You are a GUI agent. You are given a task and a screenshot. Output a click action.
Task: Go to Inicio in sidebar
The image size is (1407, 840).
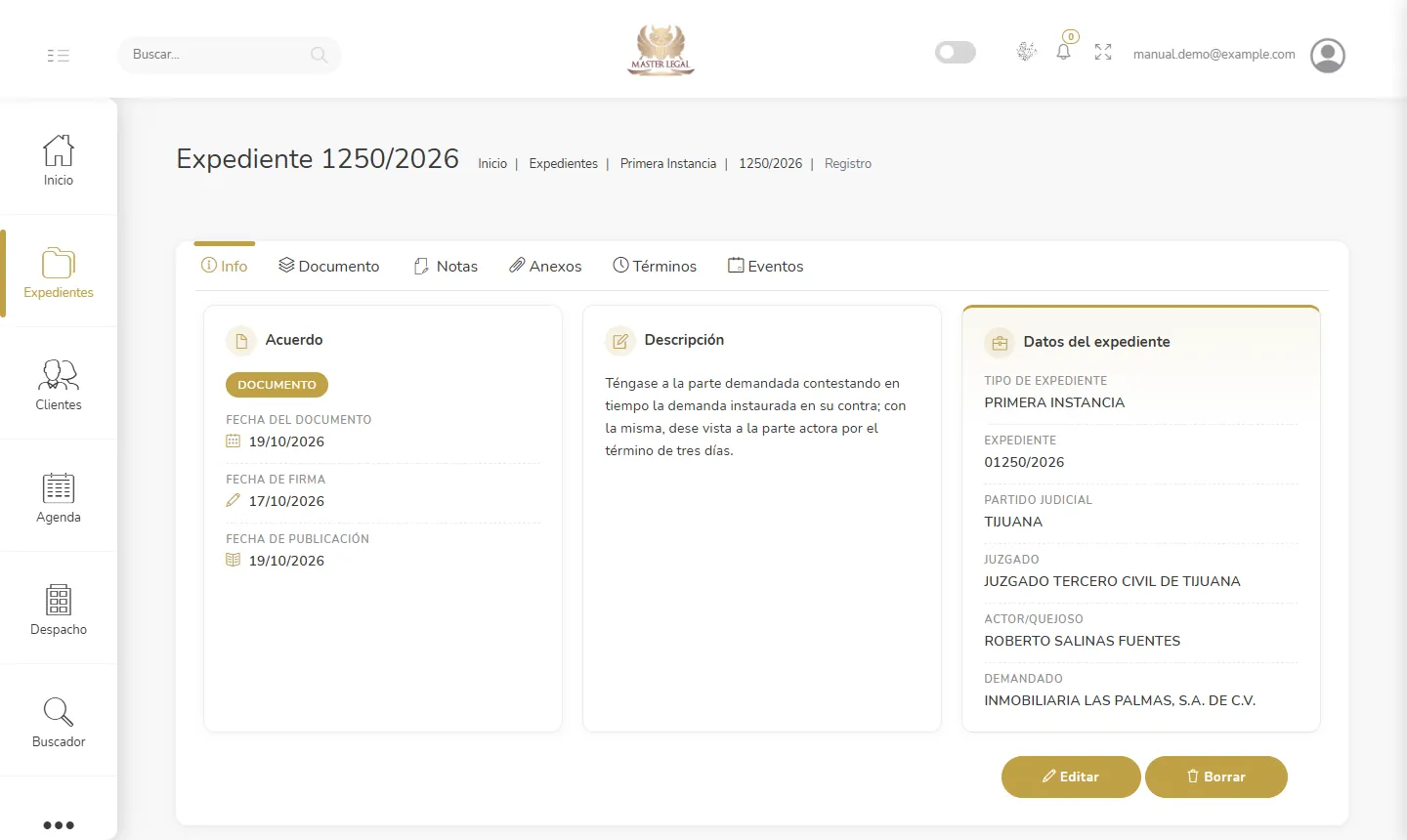59,160
